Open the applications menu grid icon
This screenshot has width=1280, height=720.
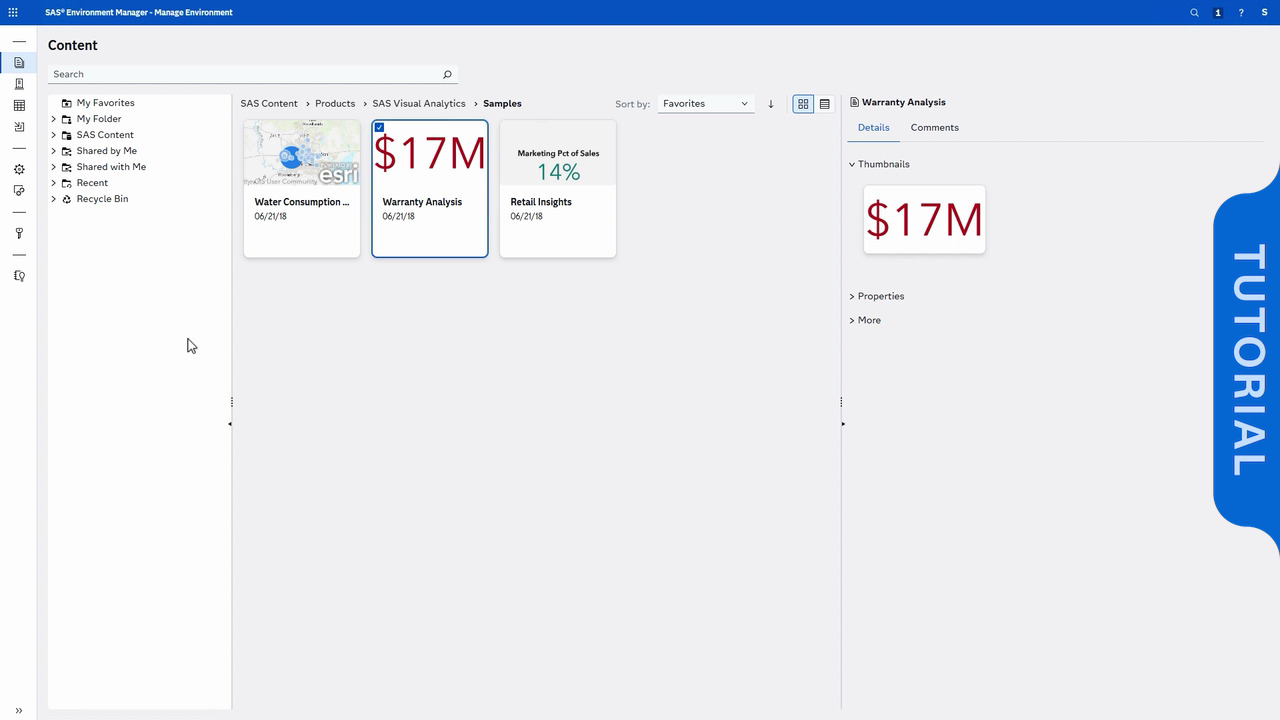click(13, 13)
